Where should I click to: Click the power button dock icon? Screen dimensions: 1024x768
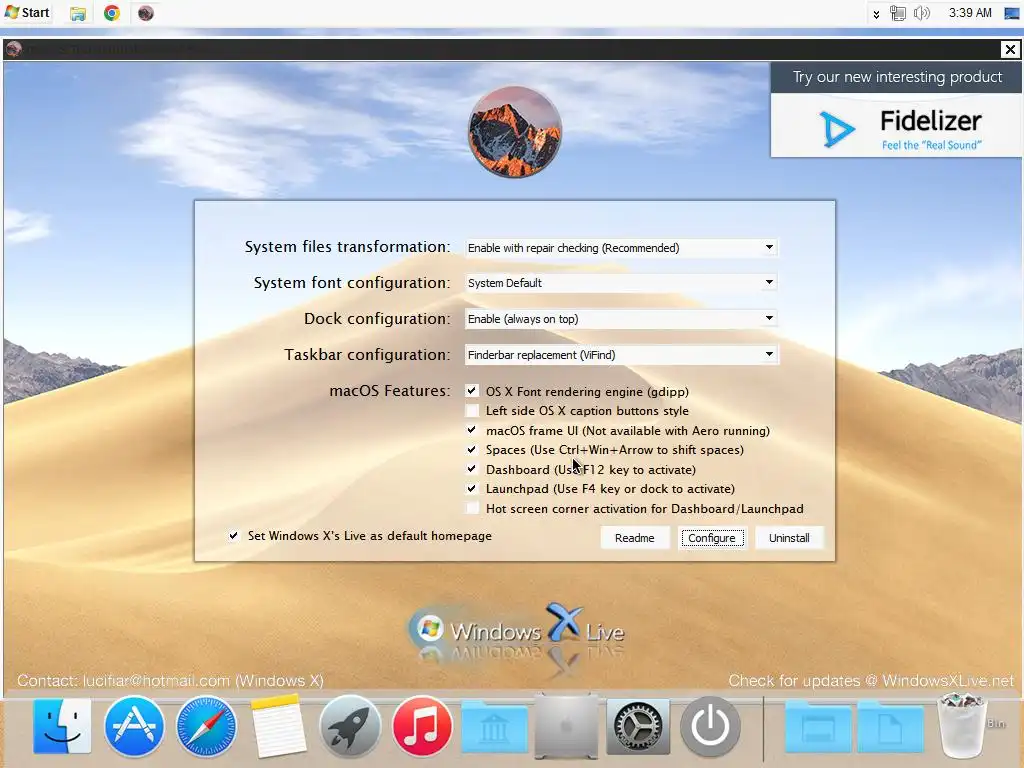(x=710, y=726)
